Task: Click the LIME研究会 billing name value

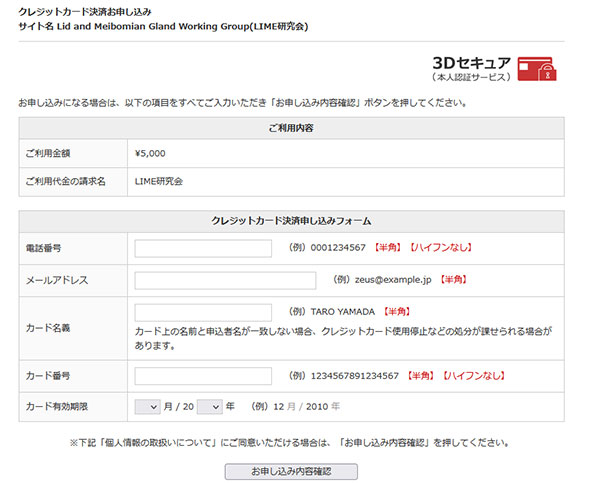Action: [159, 181]
